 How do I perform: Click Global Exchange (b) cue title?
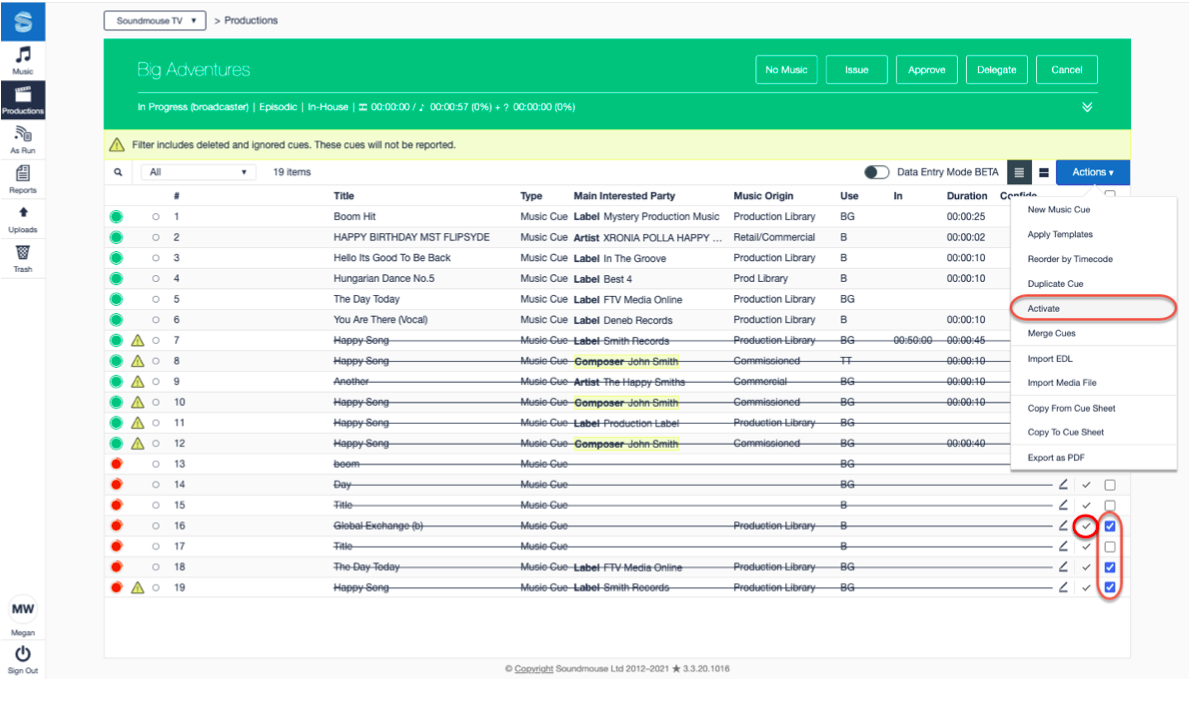pos(378,526)
